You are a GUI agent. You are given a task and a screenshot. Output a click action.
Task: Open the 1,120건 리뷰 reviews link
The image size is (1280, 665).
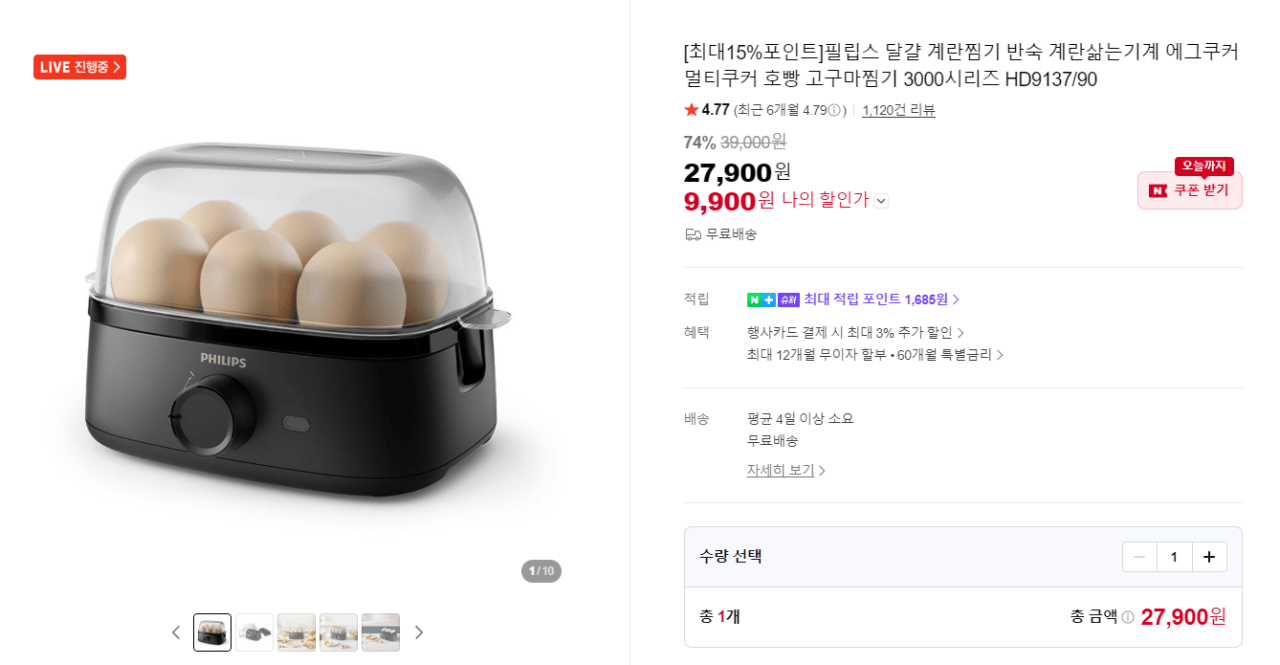coord(898,109)
